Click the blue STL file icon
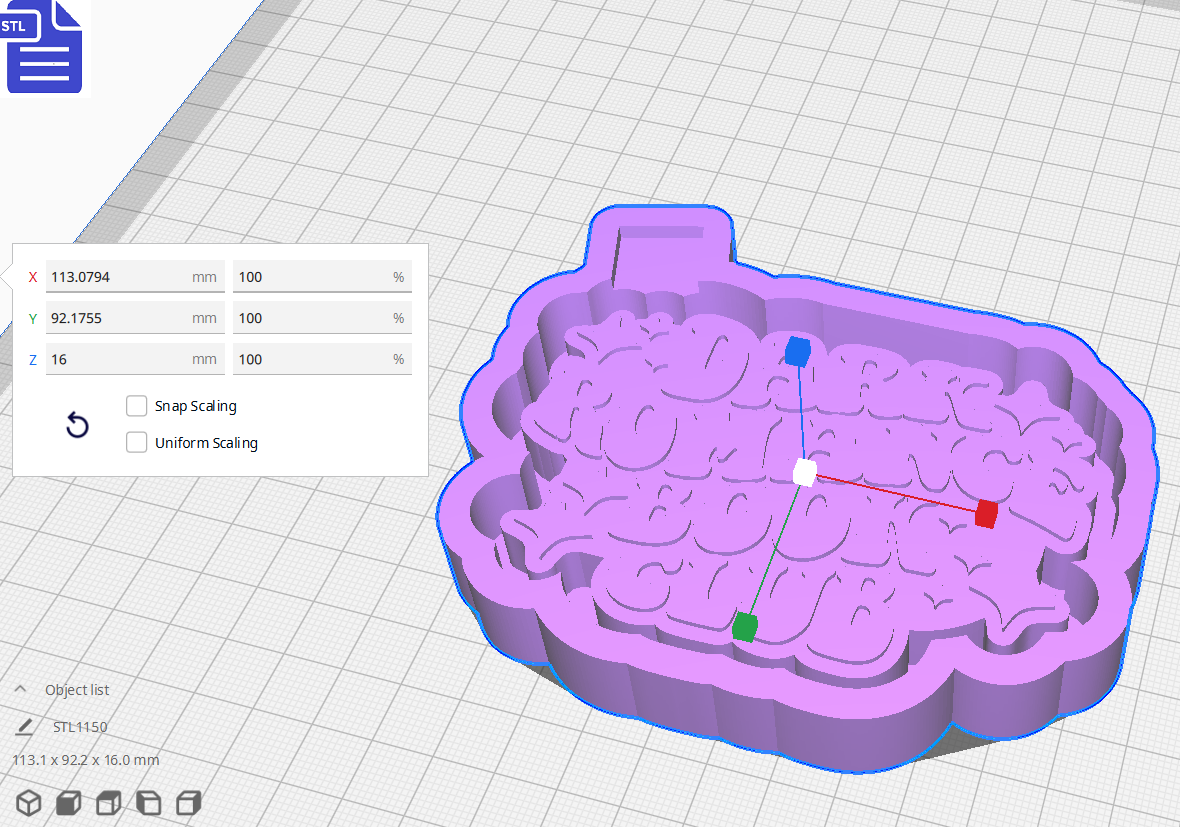Image resolution: width=1180 pixels, height=827 pixels. tap(44, 47)
